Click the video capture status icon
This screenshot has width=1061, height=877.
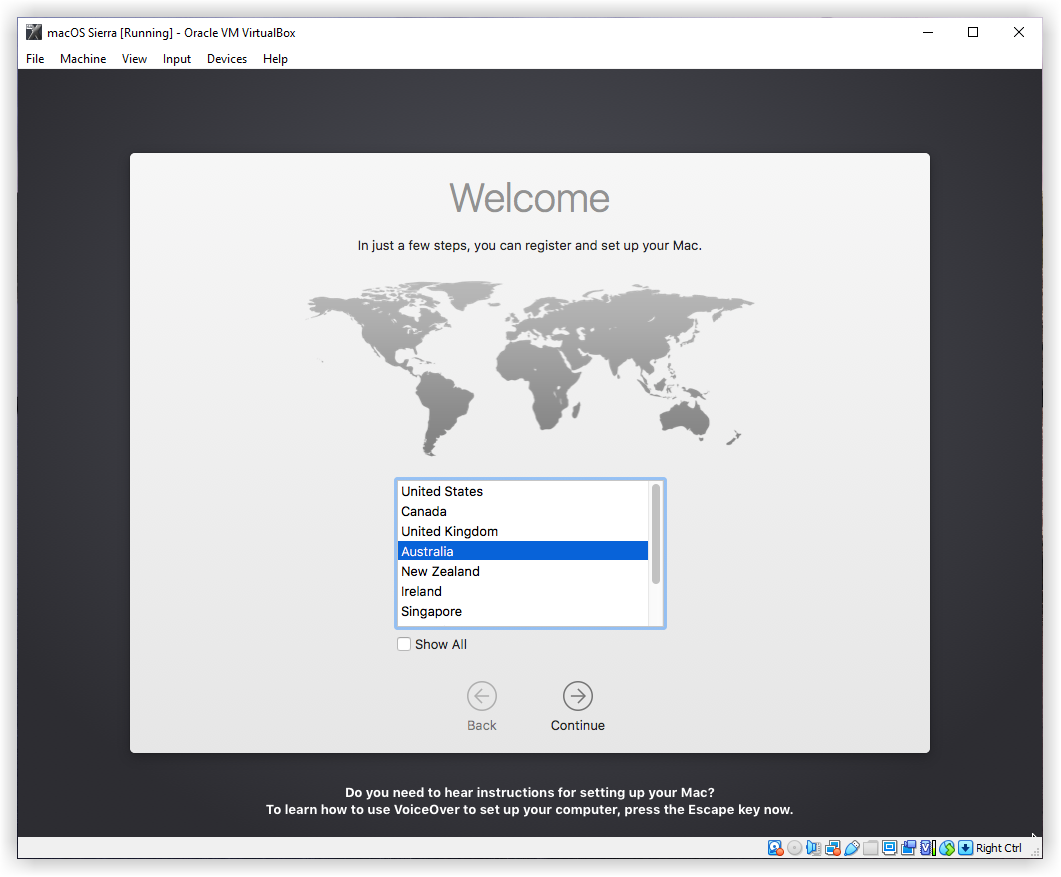(909, 848)
